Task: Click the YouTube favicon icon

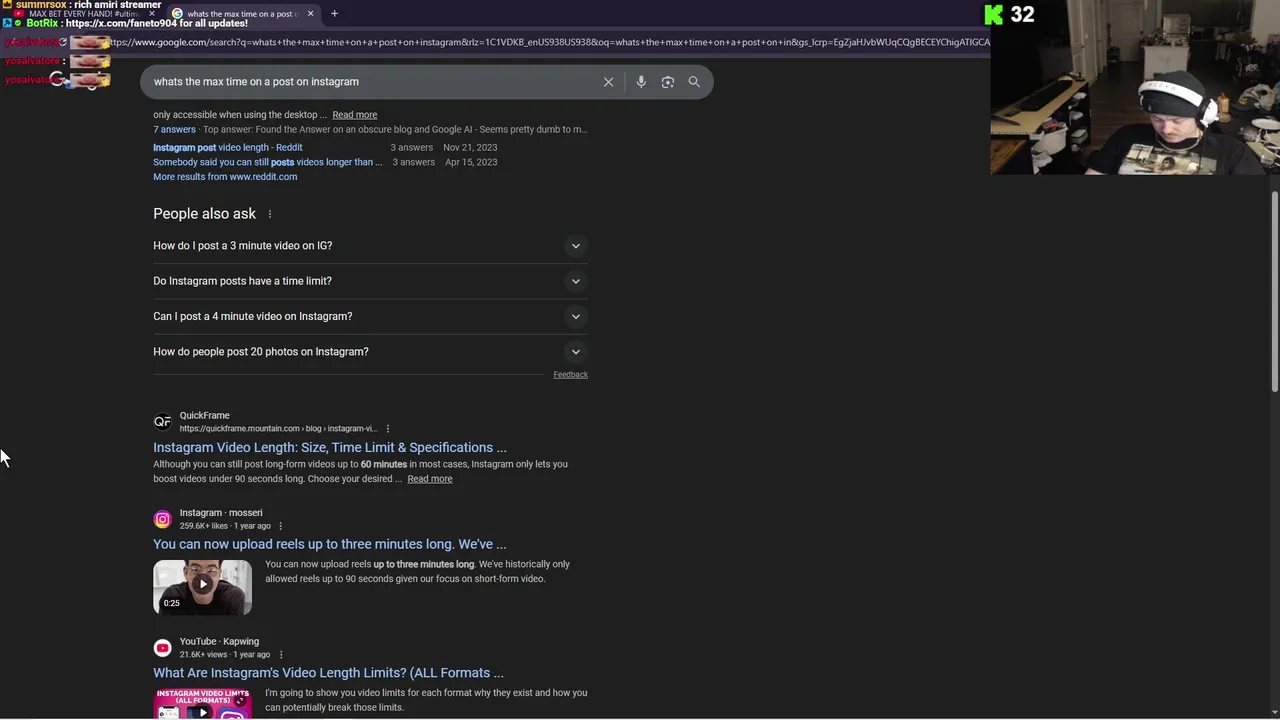Action: tap(162, 648)
